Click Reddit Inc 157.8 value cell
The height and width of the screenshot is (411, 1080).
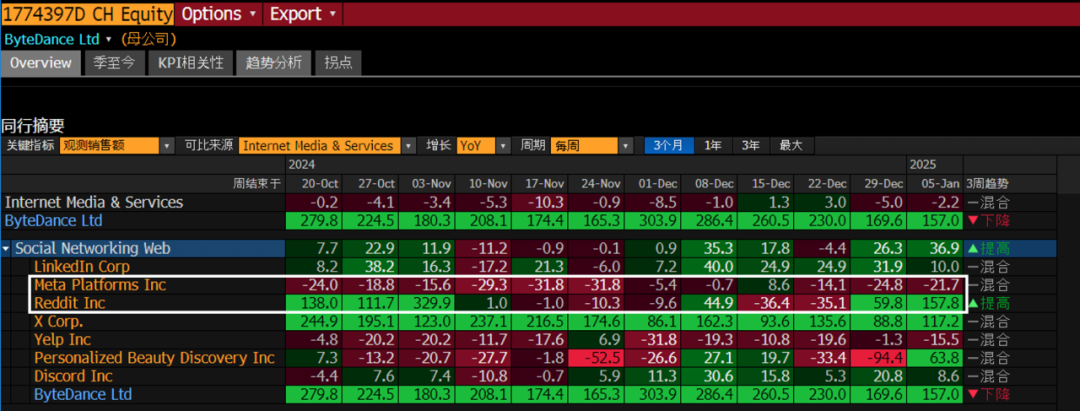point(935,303)
